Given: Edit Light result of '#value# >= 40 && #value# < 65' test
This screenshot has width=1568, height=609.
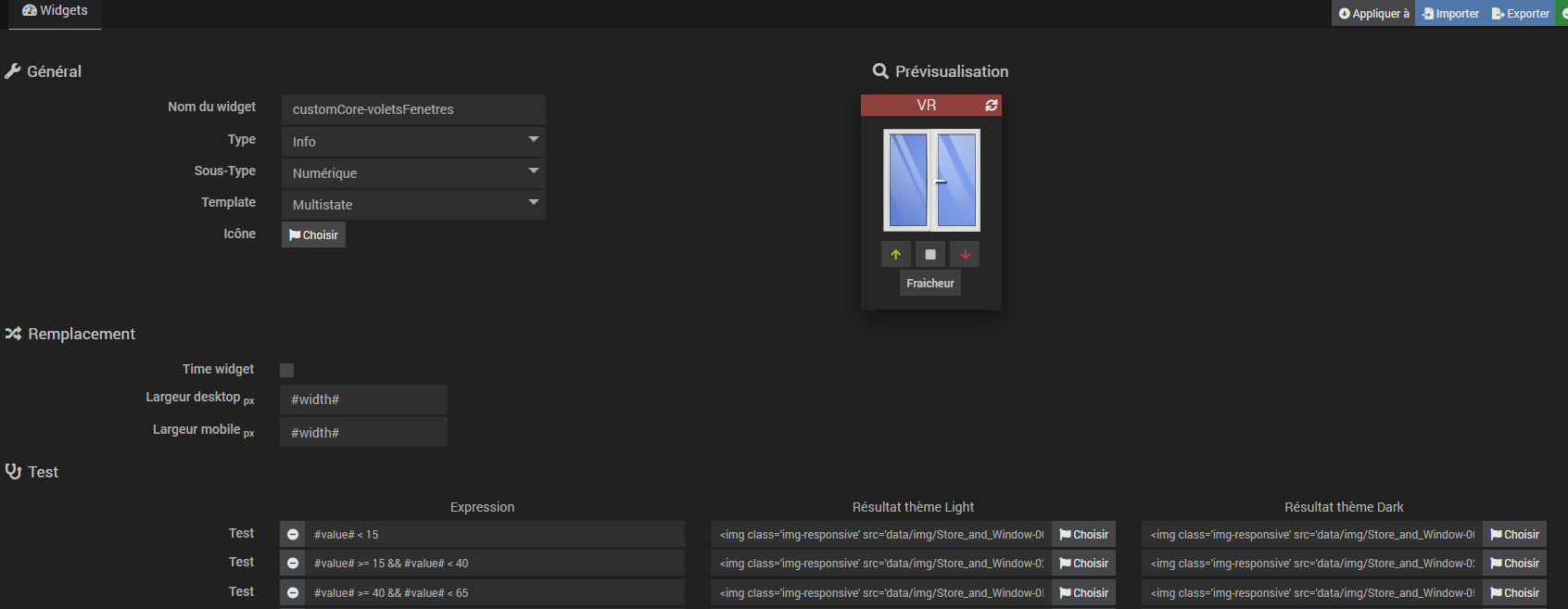Looking at the screenshot, I should (x=881, y=592).
